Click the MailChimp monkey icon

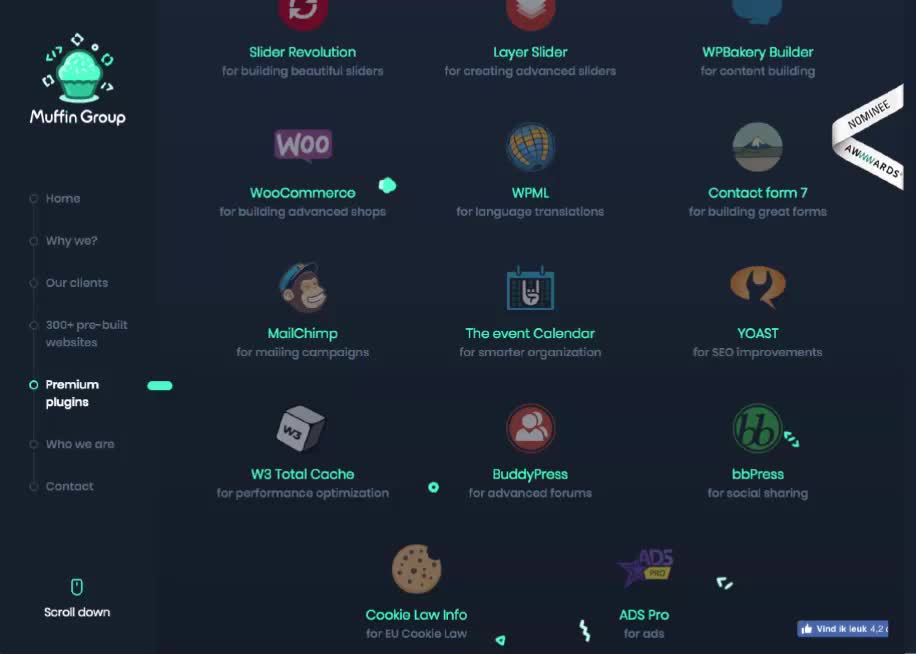[303, 287]
